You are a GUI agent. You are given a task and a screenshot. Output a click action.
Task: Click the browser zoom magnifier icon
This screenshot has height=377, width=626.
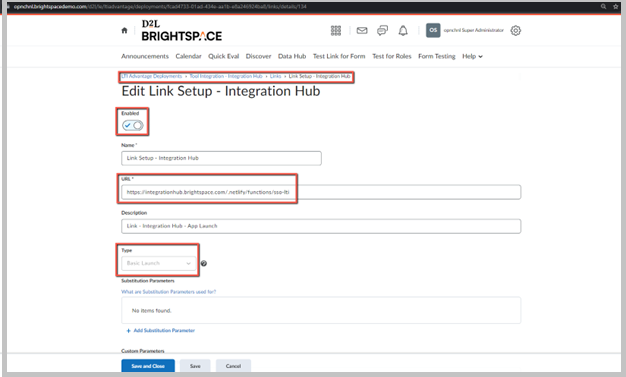point(603,6)
